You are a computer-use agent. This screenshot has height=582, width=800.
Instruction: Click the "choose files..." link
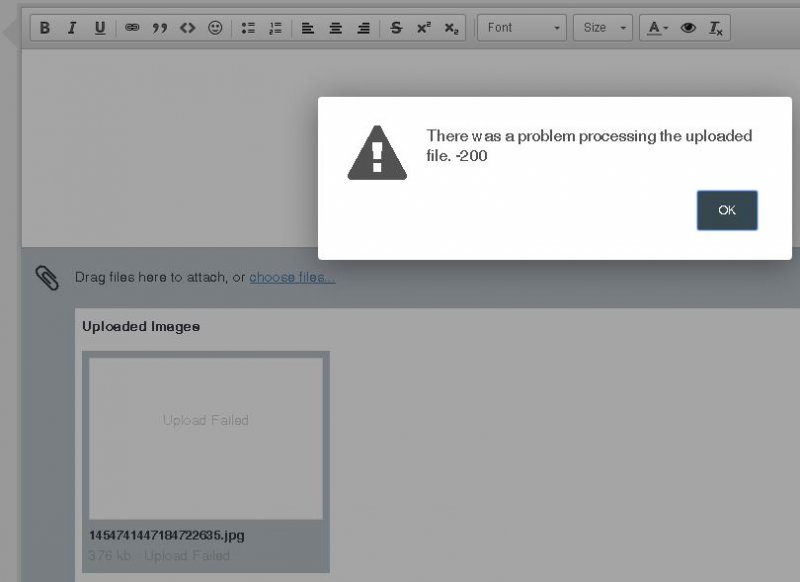pos(292,277)
